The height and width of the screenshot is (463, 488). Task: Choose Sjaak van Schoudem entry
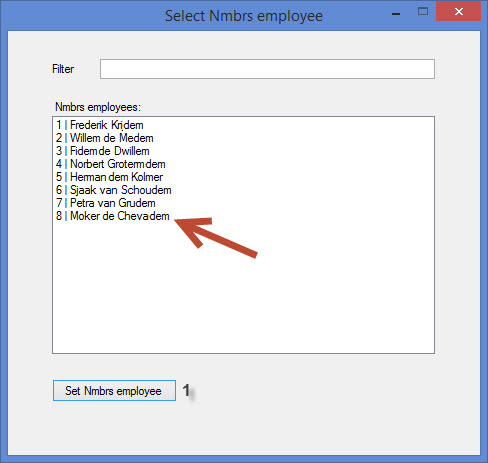(x=114, y=190)
